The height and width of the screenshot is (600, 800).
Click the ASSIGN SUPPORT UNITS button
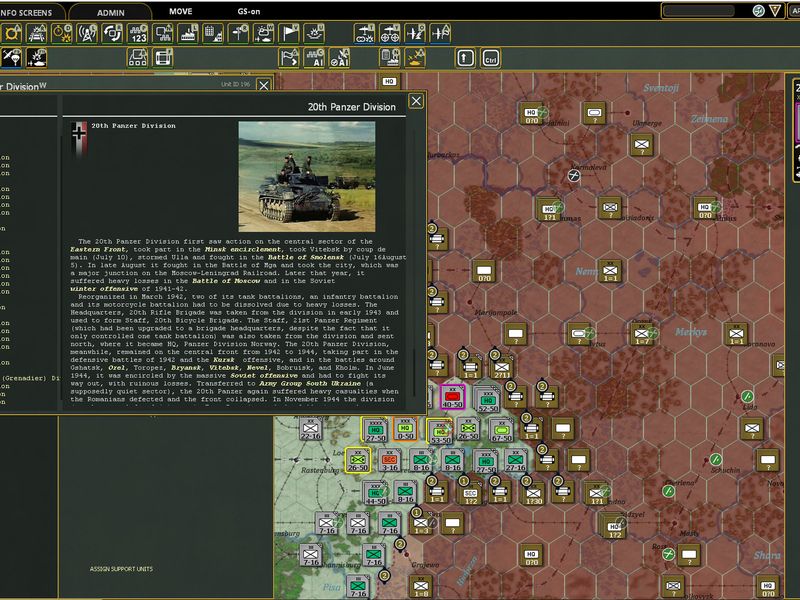[121, 569]
